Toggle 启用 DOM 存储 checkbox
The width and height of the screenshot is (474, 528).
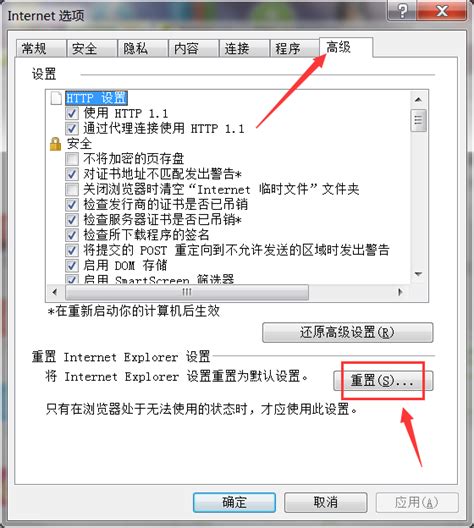tap(72, 265)
